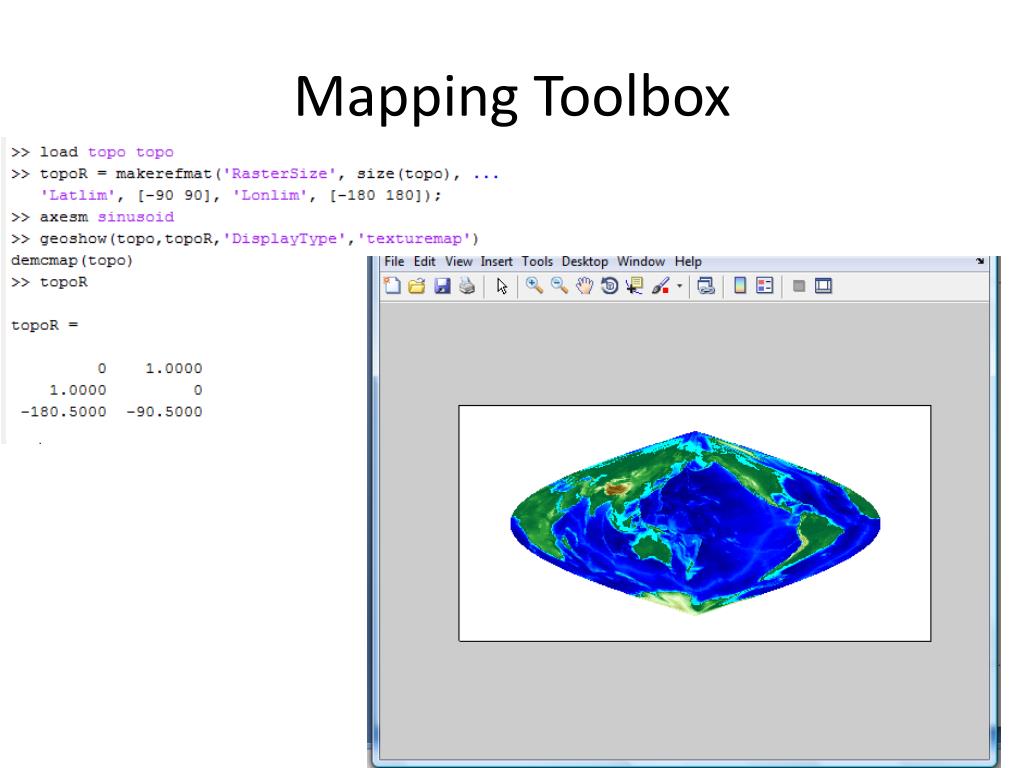Viewport: 1024px width, 768px height.
Task: Click the Open File folder icon
Action: [417, 285]
